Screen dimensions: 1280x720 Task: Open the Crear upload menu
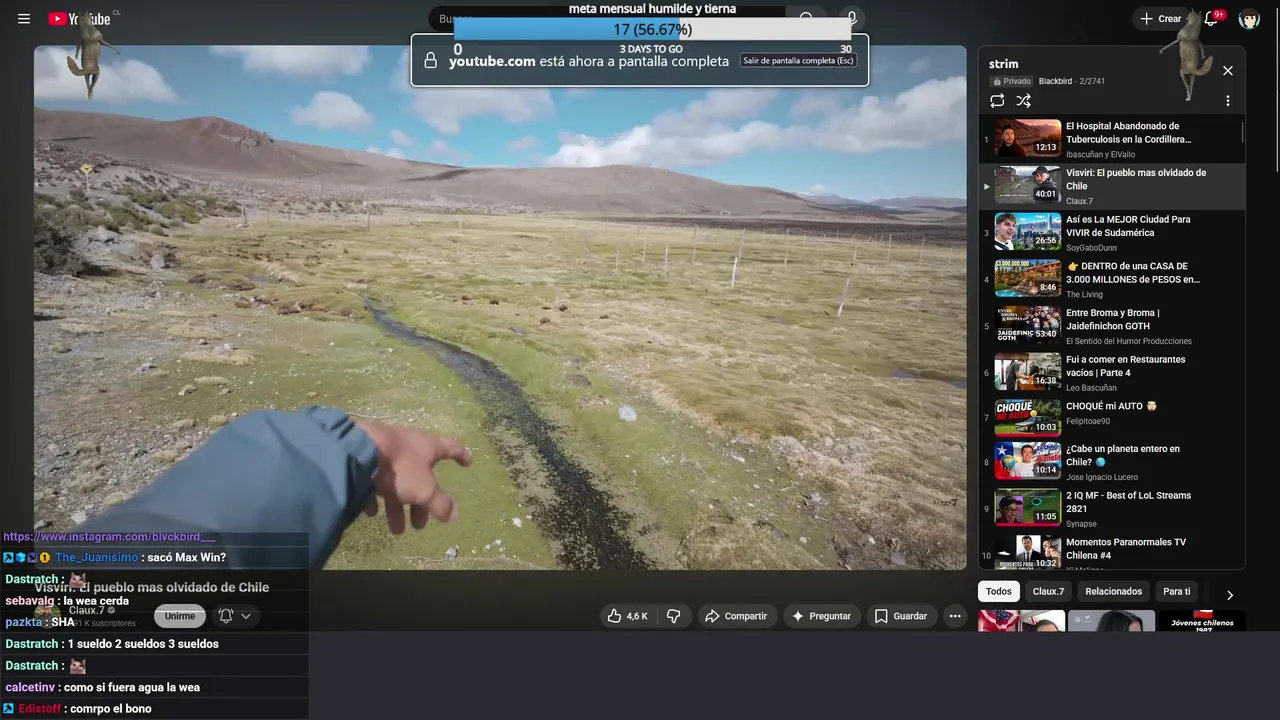[1161, 19]
